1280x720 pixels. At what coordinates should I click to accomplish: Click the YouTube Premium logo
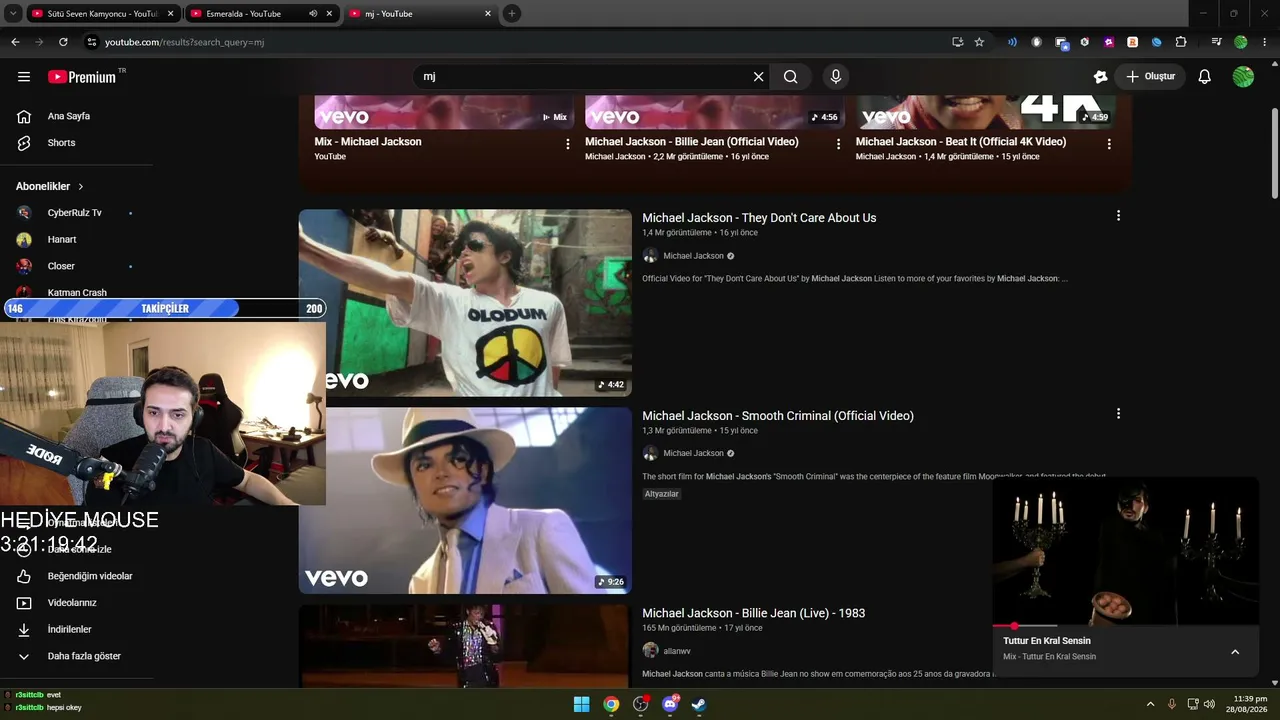[x=82, y=77]
